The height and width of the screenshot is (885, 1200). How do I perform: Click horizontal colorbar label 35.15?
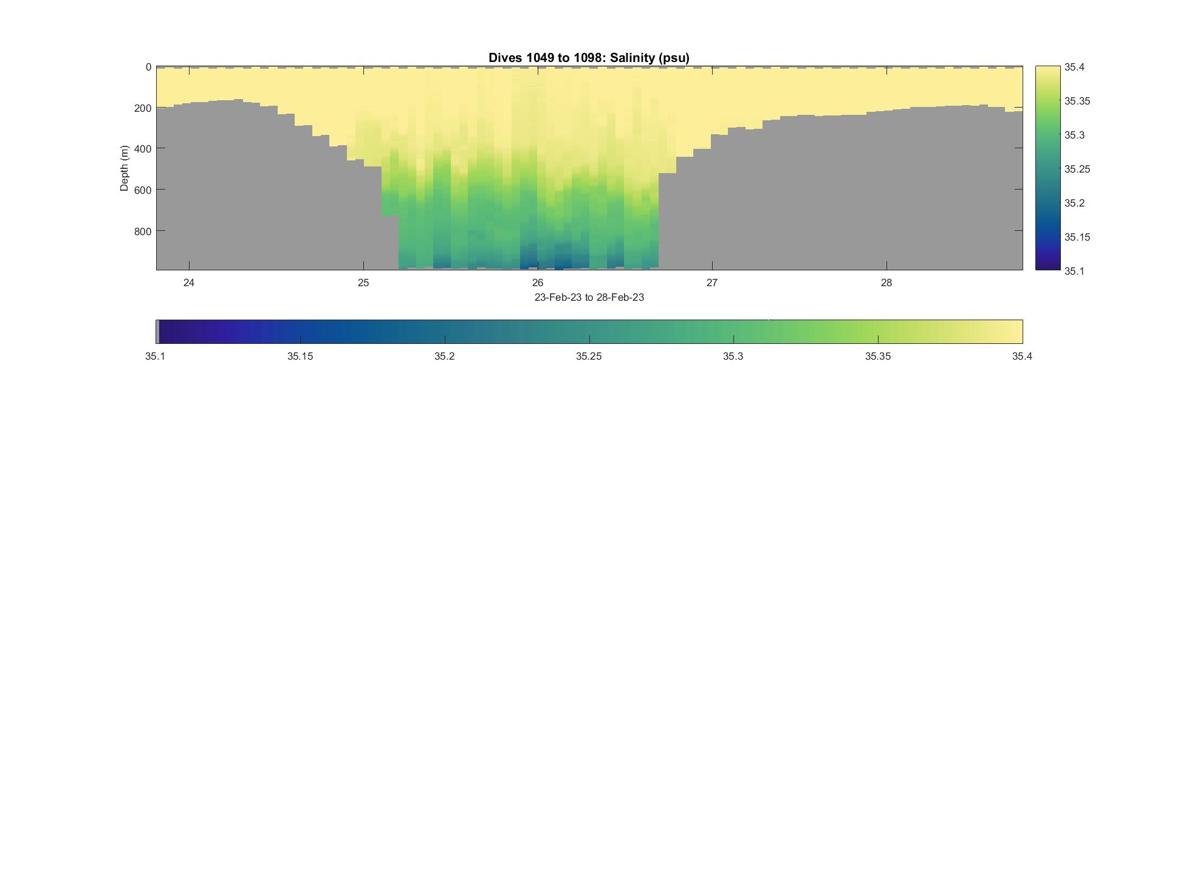click(300, 356)
